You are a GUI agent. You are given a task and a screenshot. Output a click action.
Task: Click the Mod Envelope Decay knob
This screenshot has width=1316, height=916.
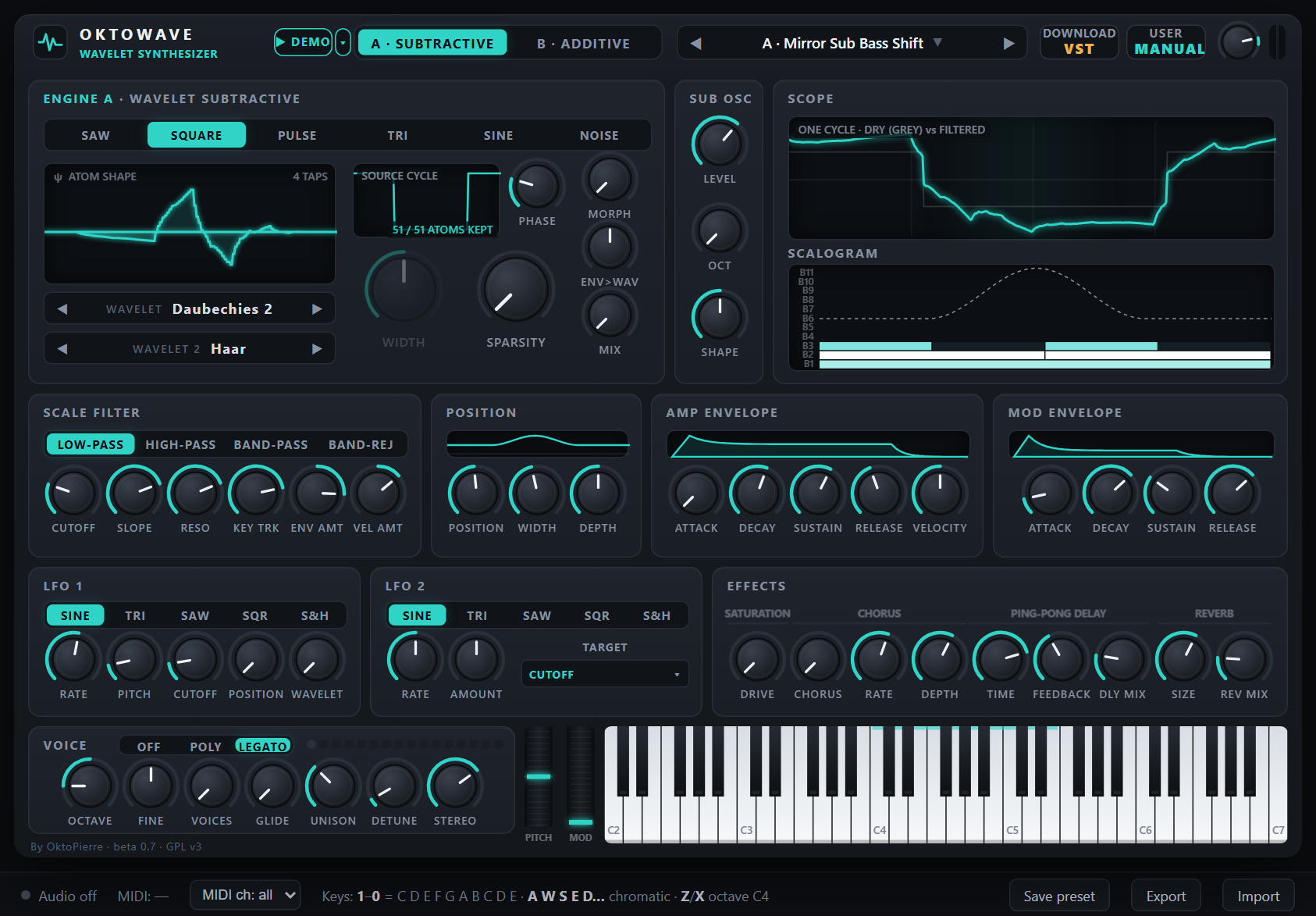[x=1111, y=493]
